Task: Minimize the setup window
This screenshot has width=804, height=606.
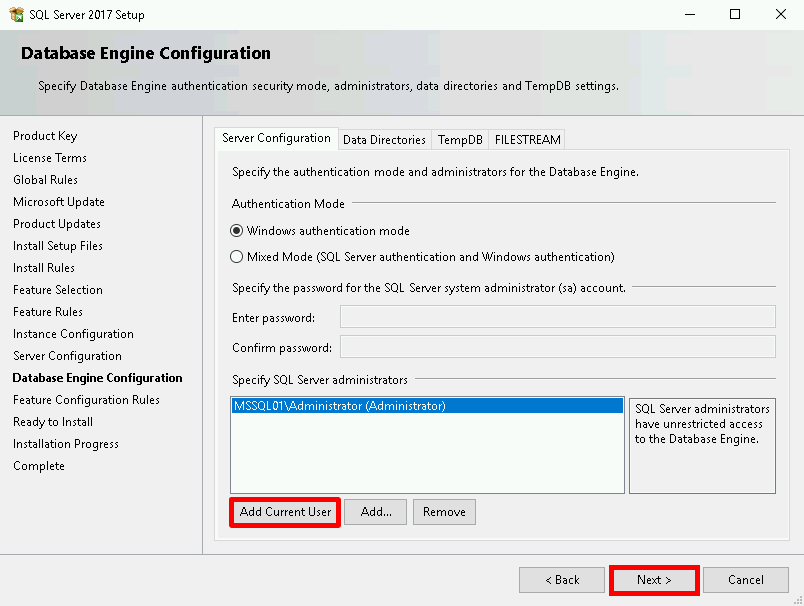Action: click(689, 15)
